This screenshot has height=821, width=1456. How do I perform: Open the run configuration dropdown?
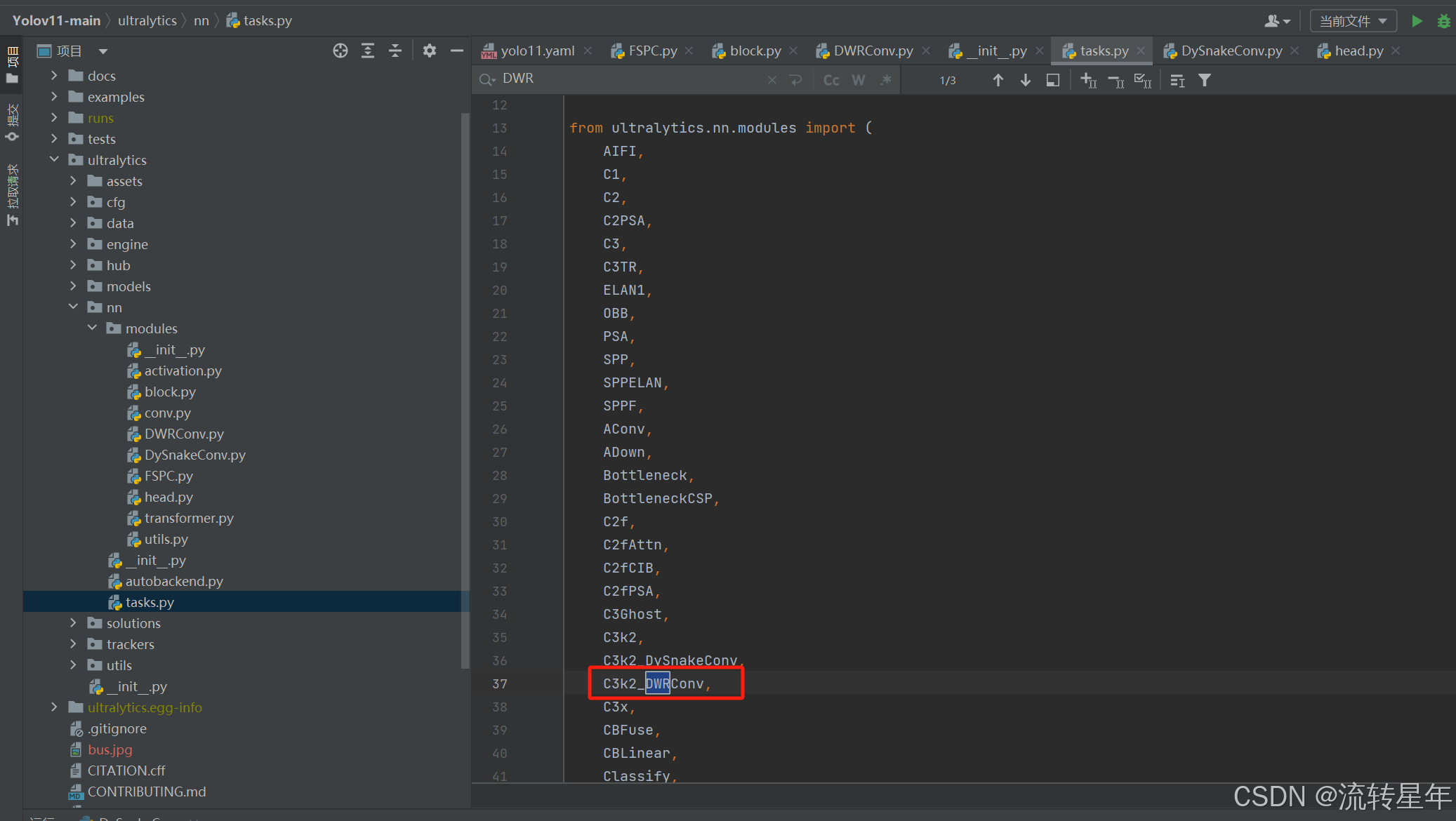coord(1353,21)
